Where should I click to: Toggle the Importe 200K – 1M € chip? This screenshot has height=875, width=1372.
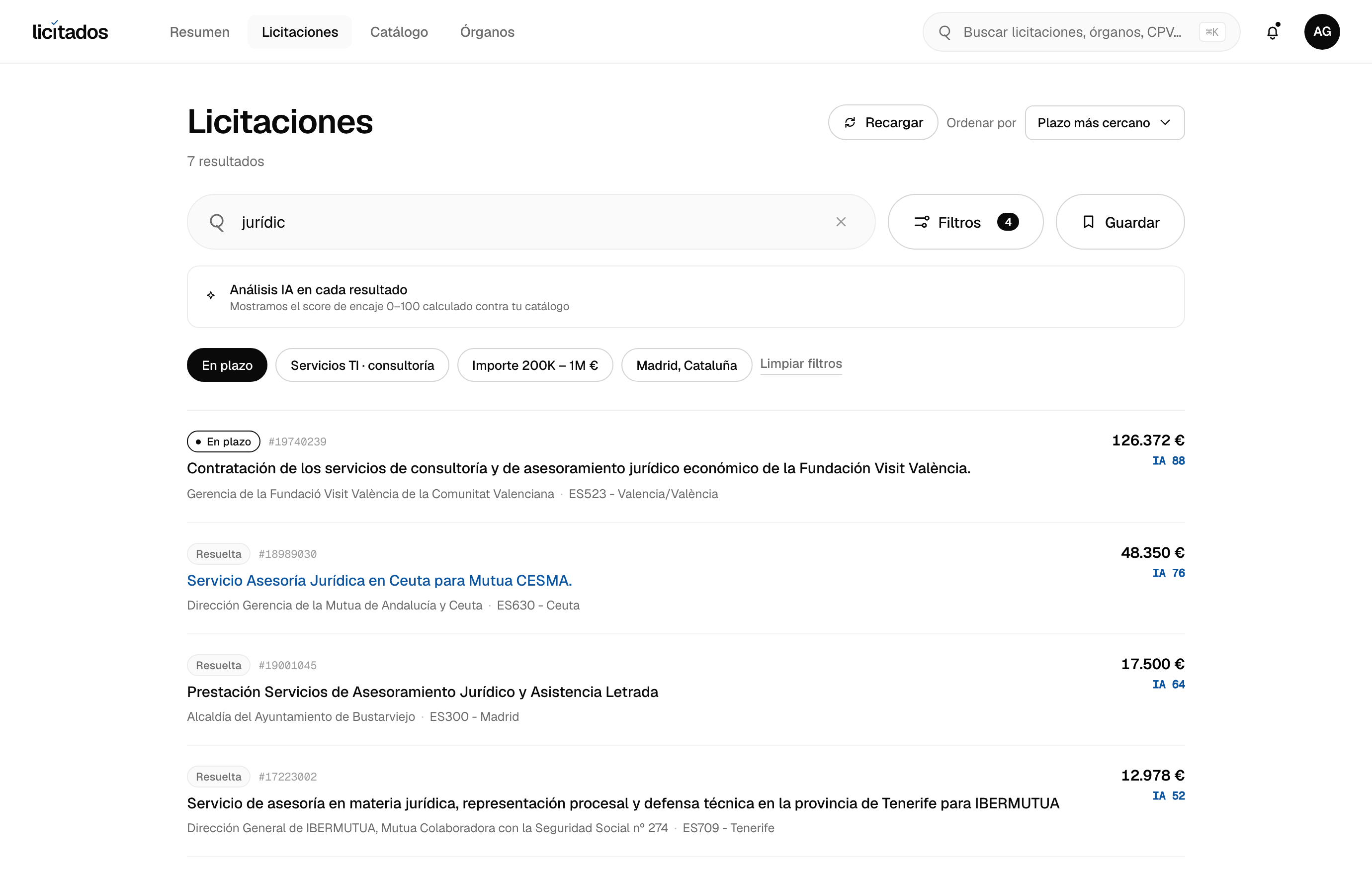tap(535, 365)
